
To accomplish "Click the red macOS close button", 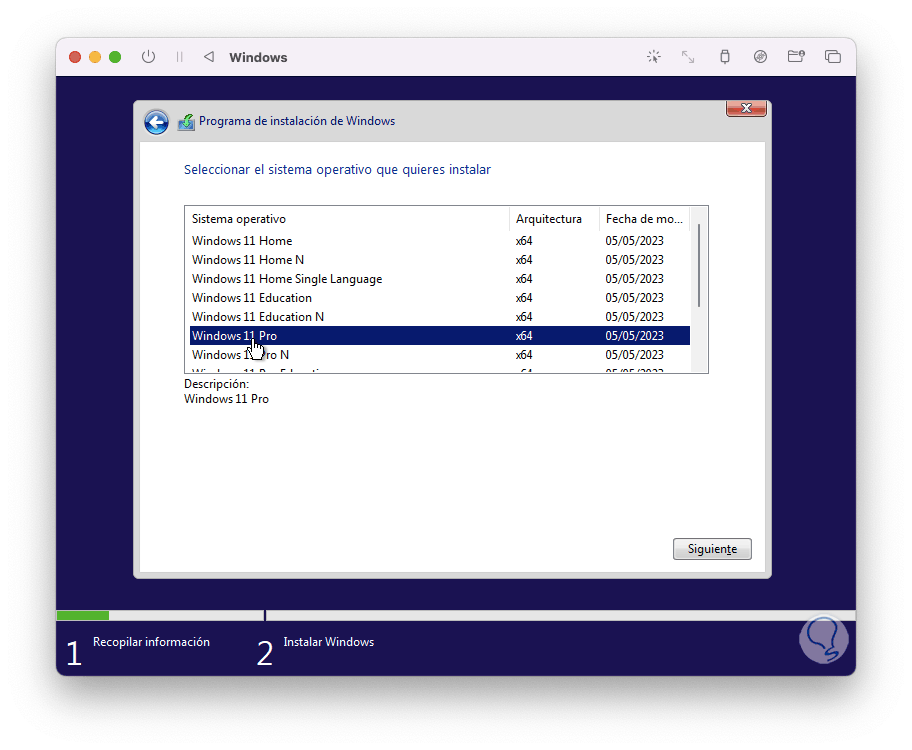I will click(x=74, y=57).
